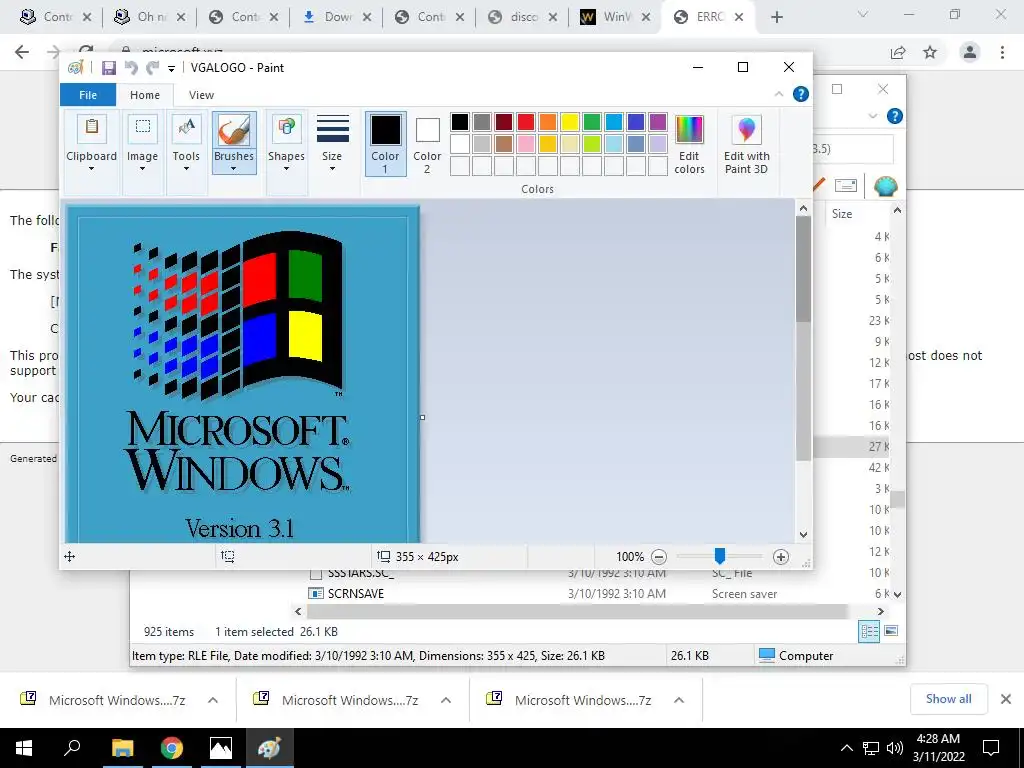Pick the green color swatch
Screen dimensions: 1024x768
point(592,122)
